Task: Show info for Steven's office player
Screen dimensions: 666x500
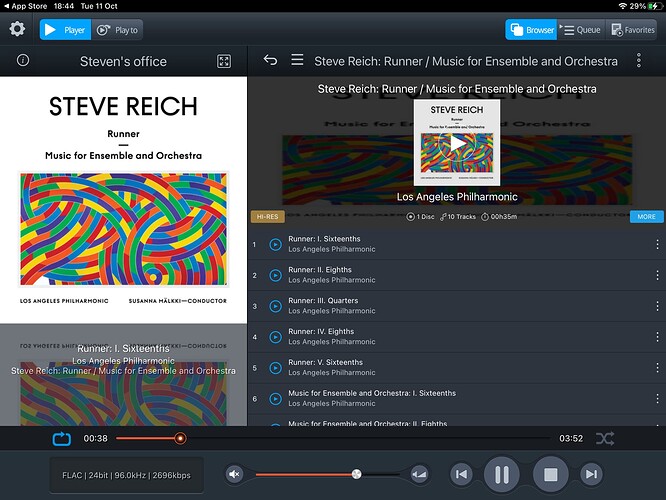Action: tap(23, 60)
